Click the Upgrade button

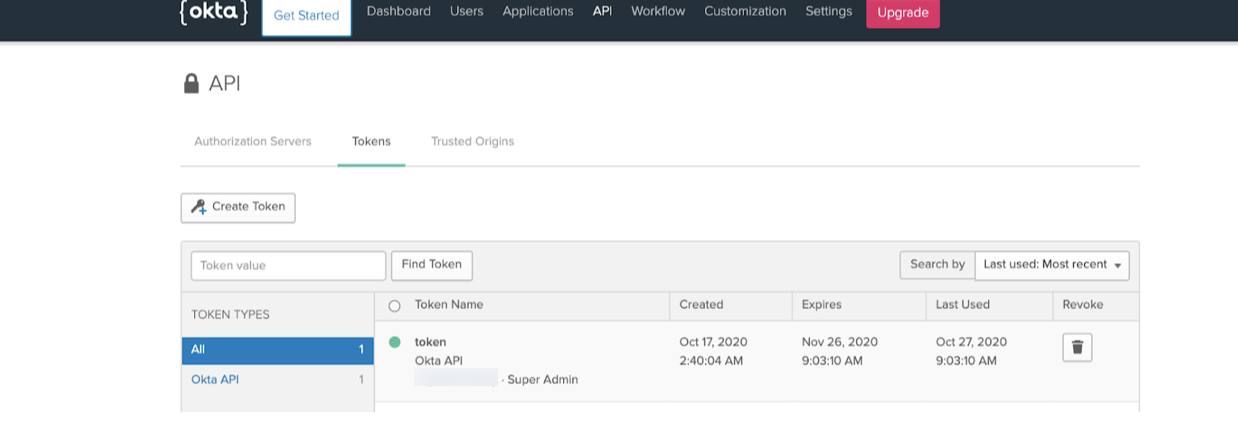pos(903,13)
